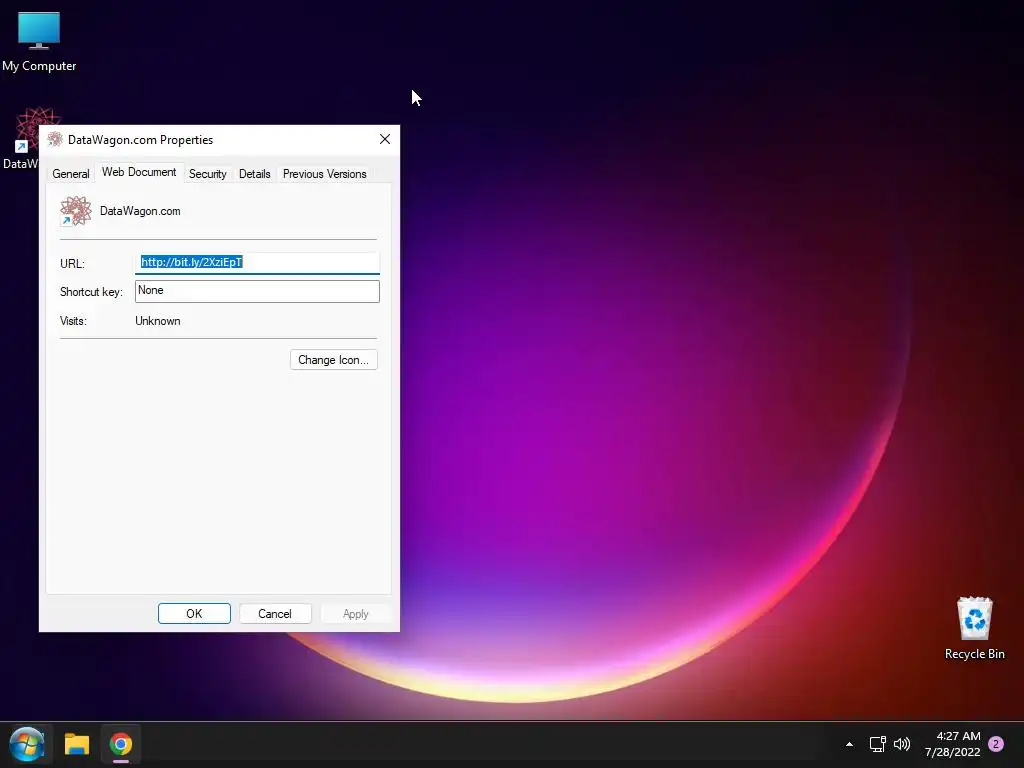Click the Visits: label

click(73, 321)
